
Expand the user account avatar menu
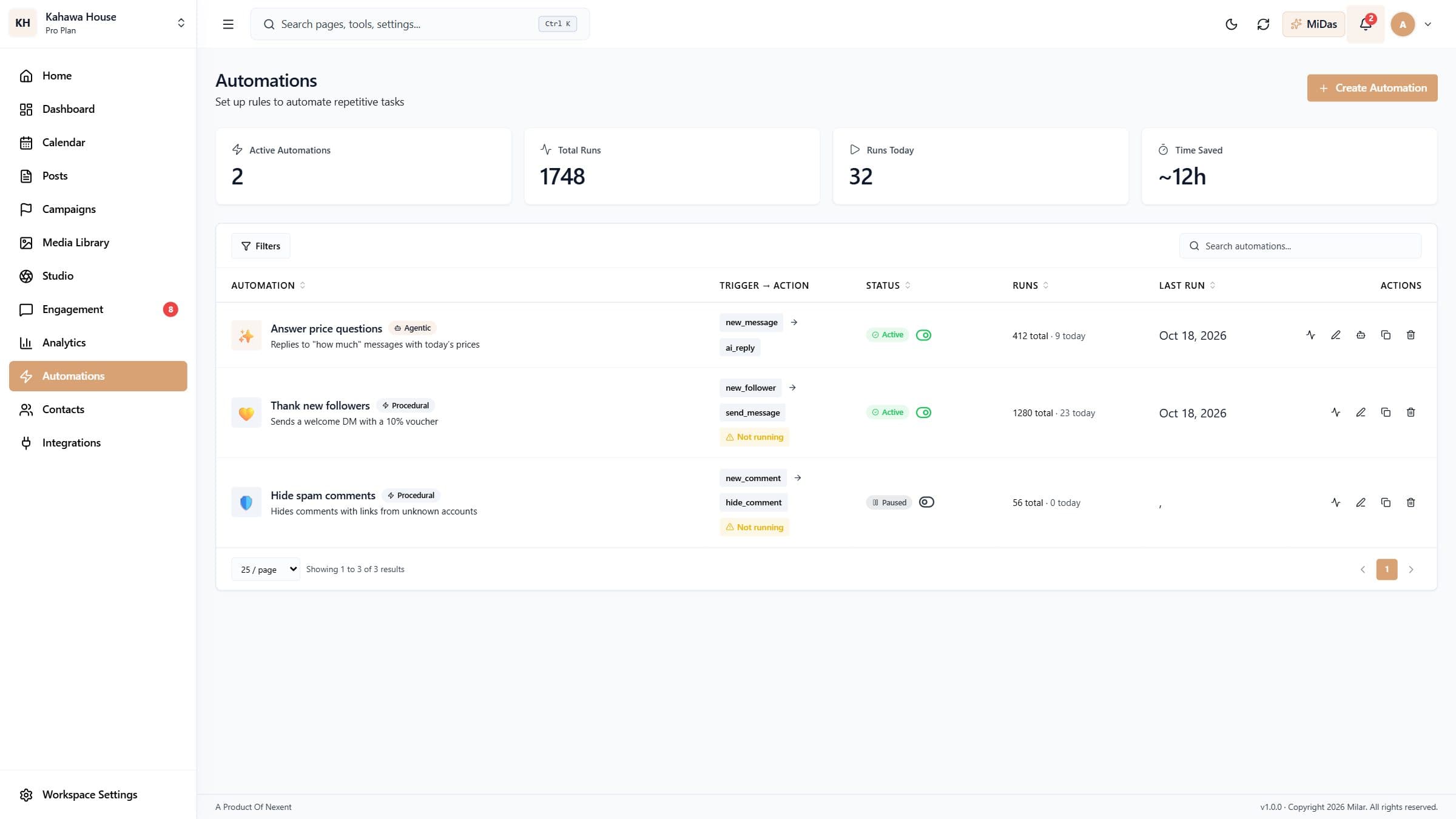tap(1411, 24)
